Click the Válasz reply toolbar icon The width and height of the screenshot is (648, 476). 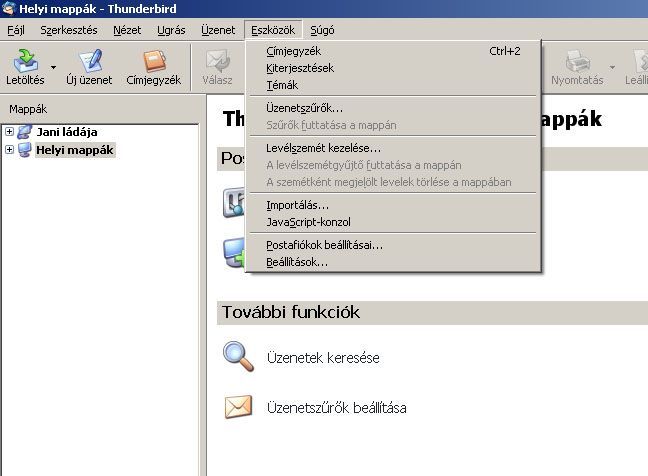coord(218,61)
